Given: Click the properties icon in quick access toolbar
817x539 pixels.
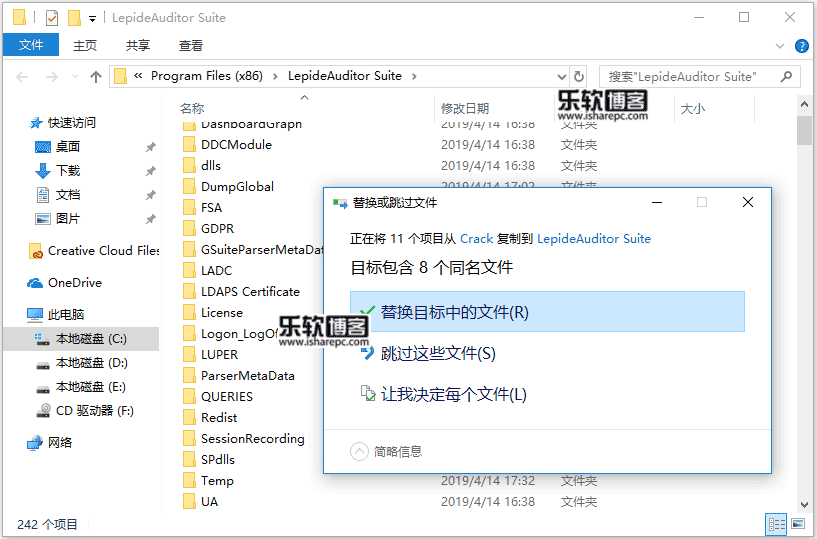Looking at the screenshot, I should point(52,18).
